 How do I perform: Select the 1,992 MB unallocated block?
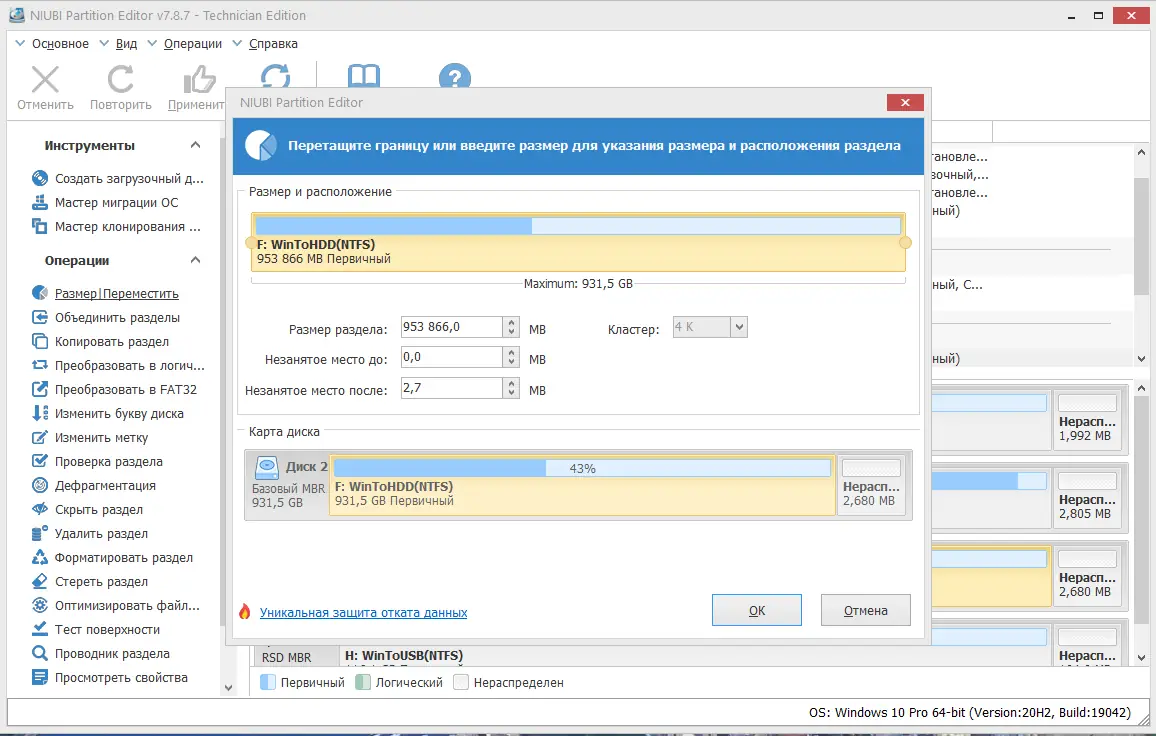coord(1087,419)
